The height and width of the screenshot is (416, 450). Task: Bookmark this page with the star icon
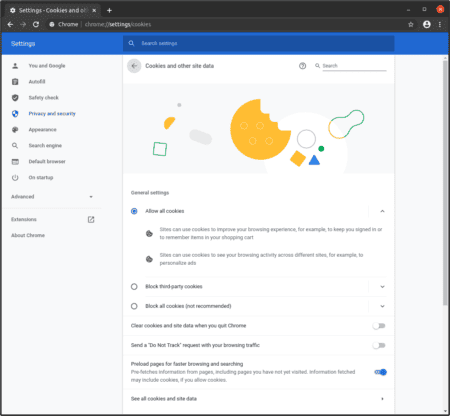pyautogui.click(x=411, y=24)
